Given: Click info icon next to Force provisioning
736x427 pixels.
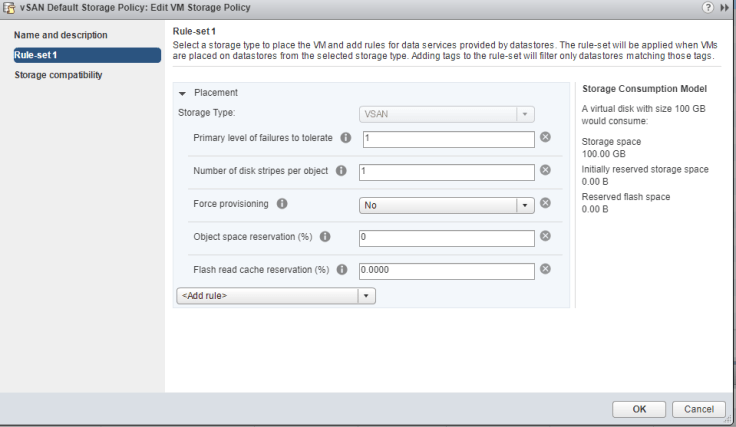Looking at the screenshot, I should [x=282, y=204].
